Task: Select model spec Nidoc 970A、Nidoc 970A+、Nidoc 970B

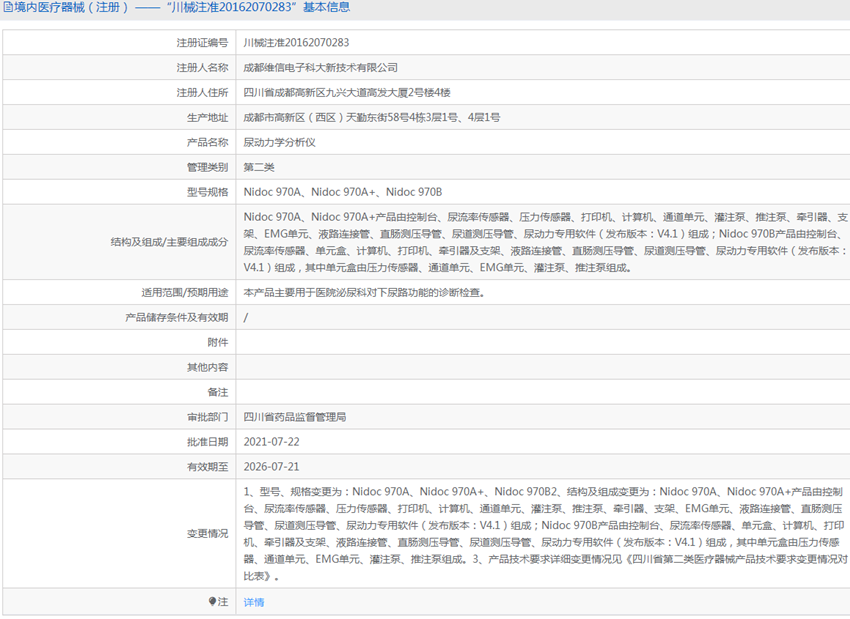Action: pyautogui.click(x=343, y=192)
